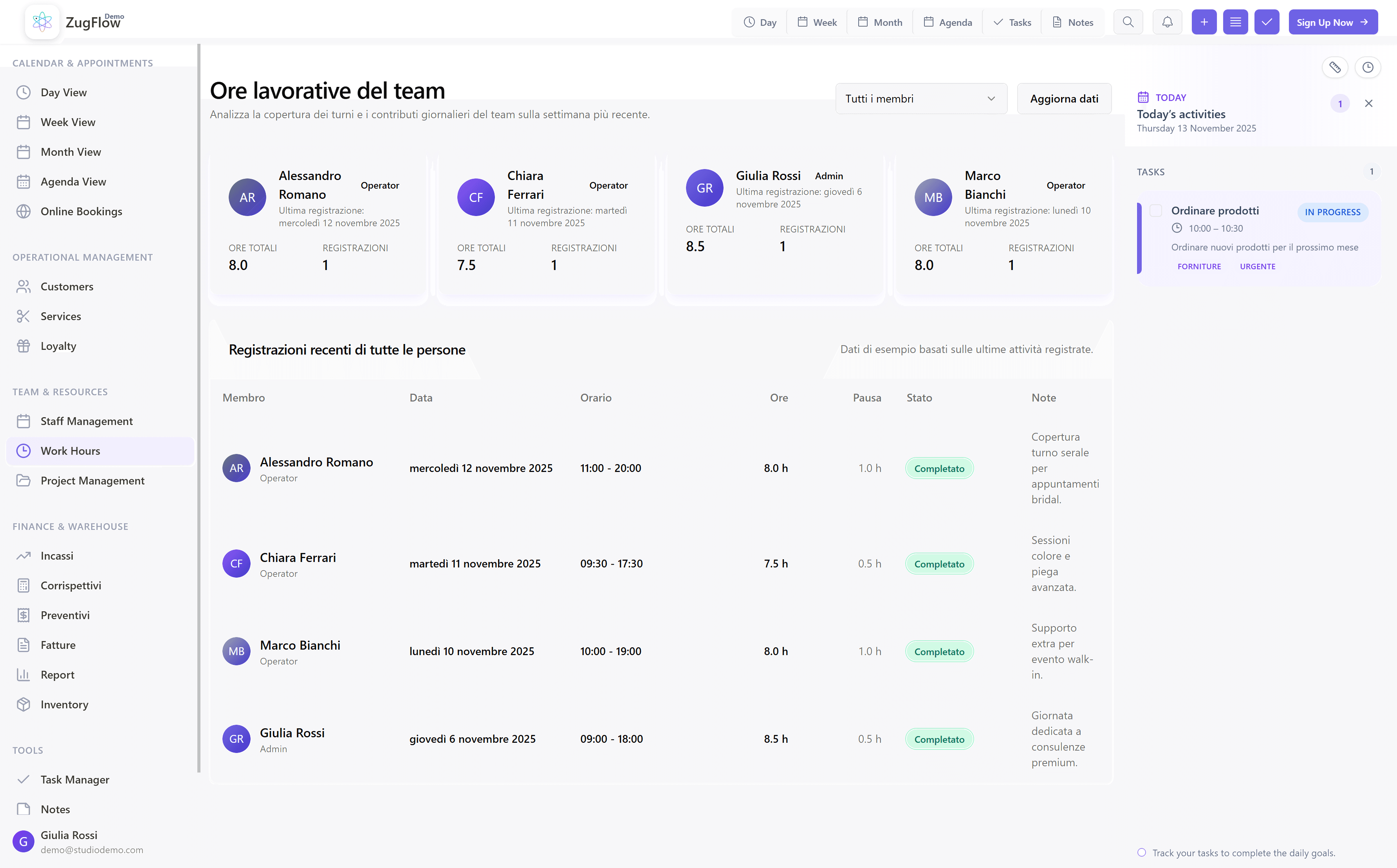Viewport: 1397px width, 868px height.
Task: Click the ruler icon above Today's activities
Action: (1336, 67)
